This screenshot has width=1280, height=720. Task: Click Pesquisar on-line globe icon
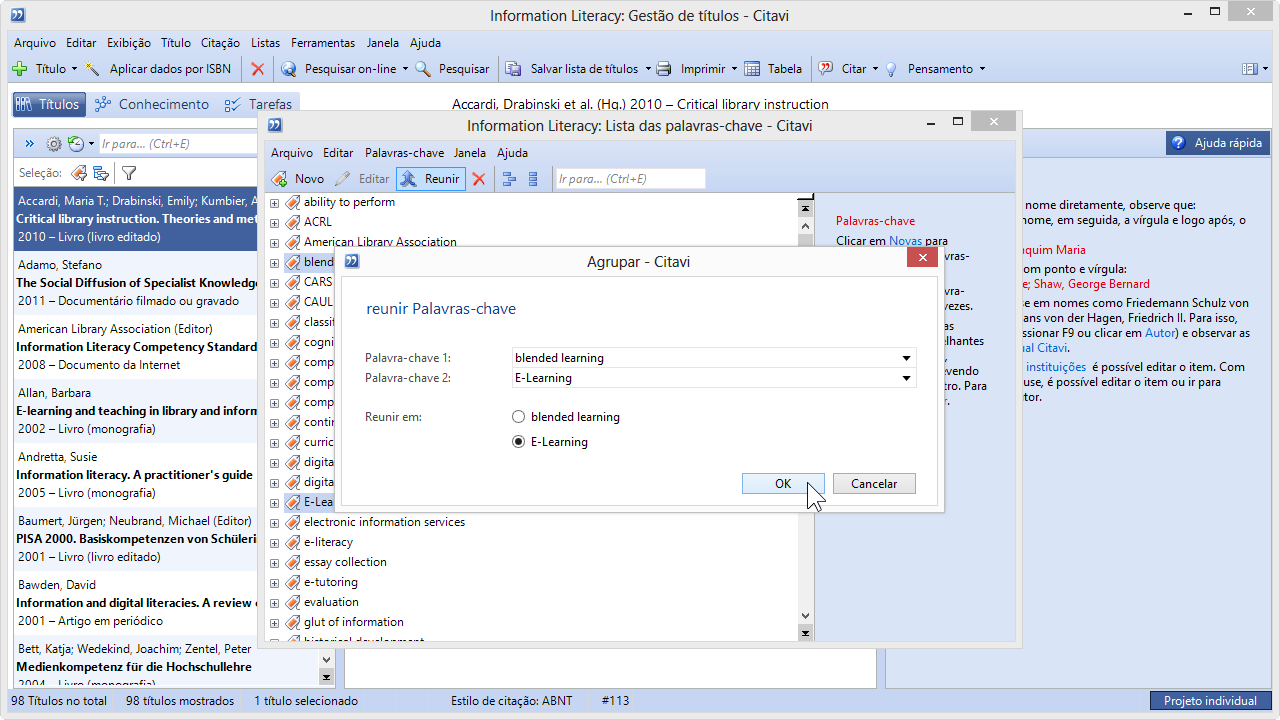point(289,69)
